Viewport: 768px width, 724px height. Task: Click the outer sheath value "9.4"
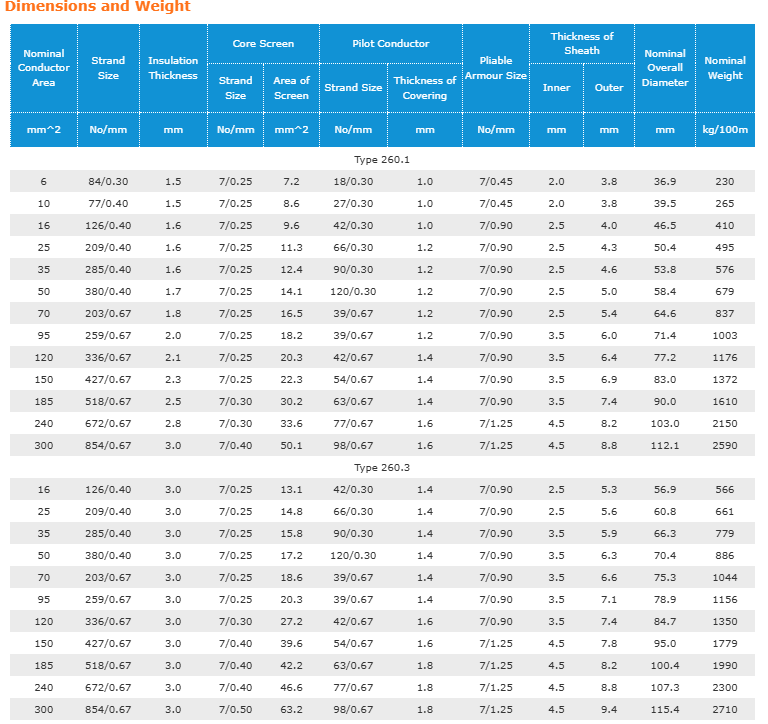click(x=609, y=710)
